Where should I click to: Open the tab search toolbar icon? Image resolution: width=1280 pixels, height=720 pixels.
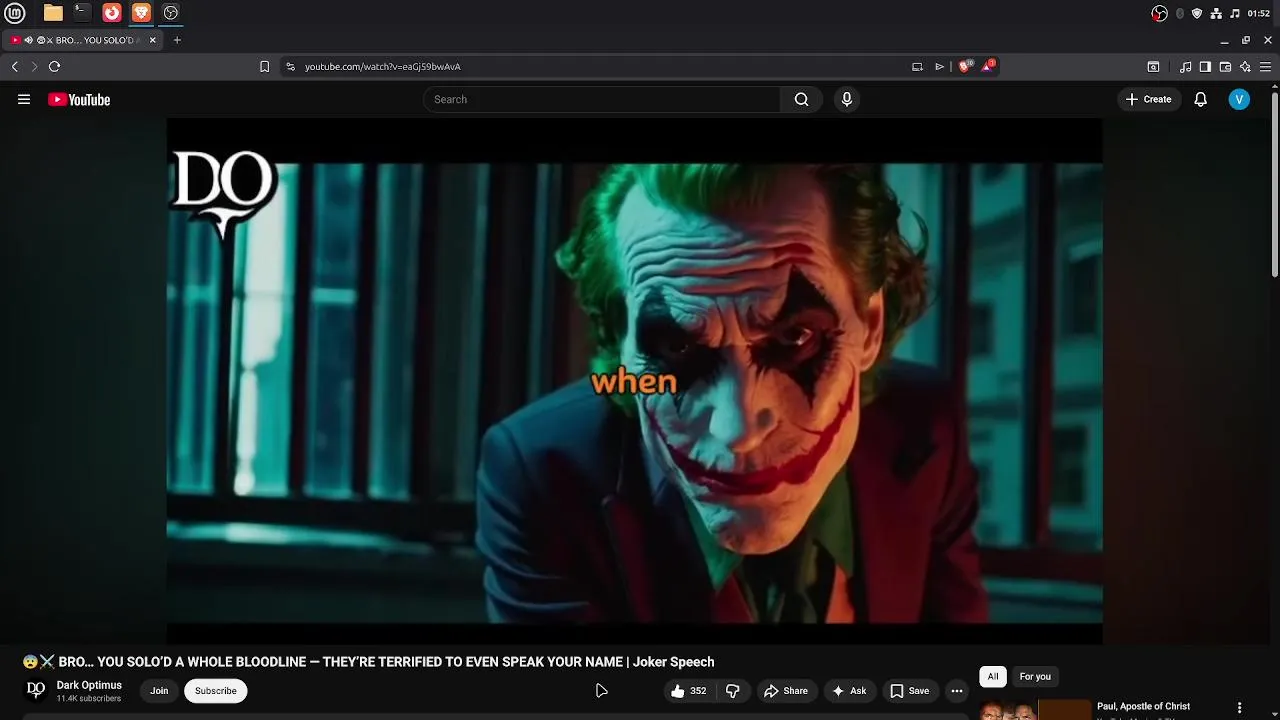coord(1153,67)
